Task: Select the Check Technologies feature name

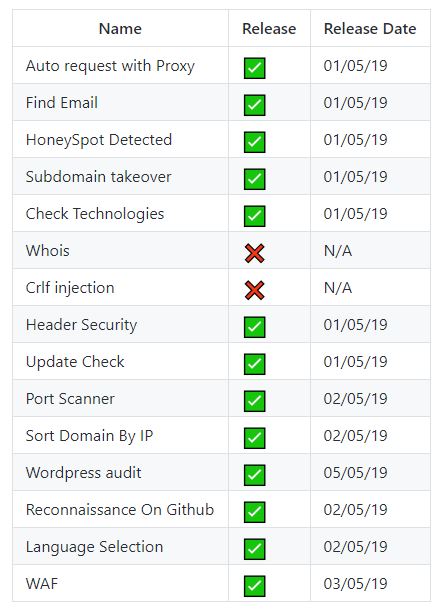Action: coord(95,214)
